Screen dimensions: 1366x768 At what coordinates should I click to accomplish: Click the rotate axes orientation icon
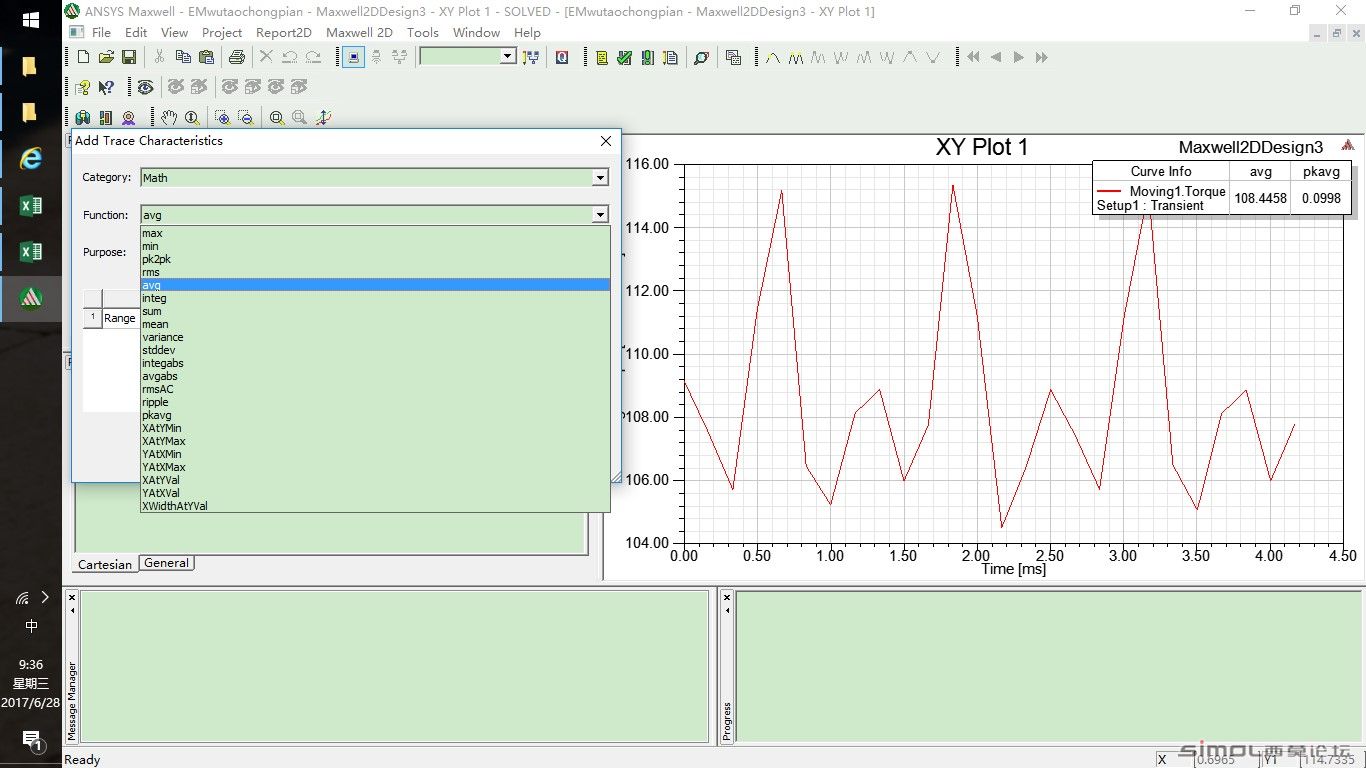pyautogui.click(x=323, y=117)
